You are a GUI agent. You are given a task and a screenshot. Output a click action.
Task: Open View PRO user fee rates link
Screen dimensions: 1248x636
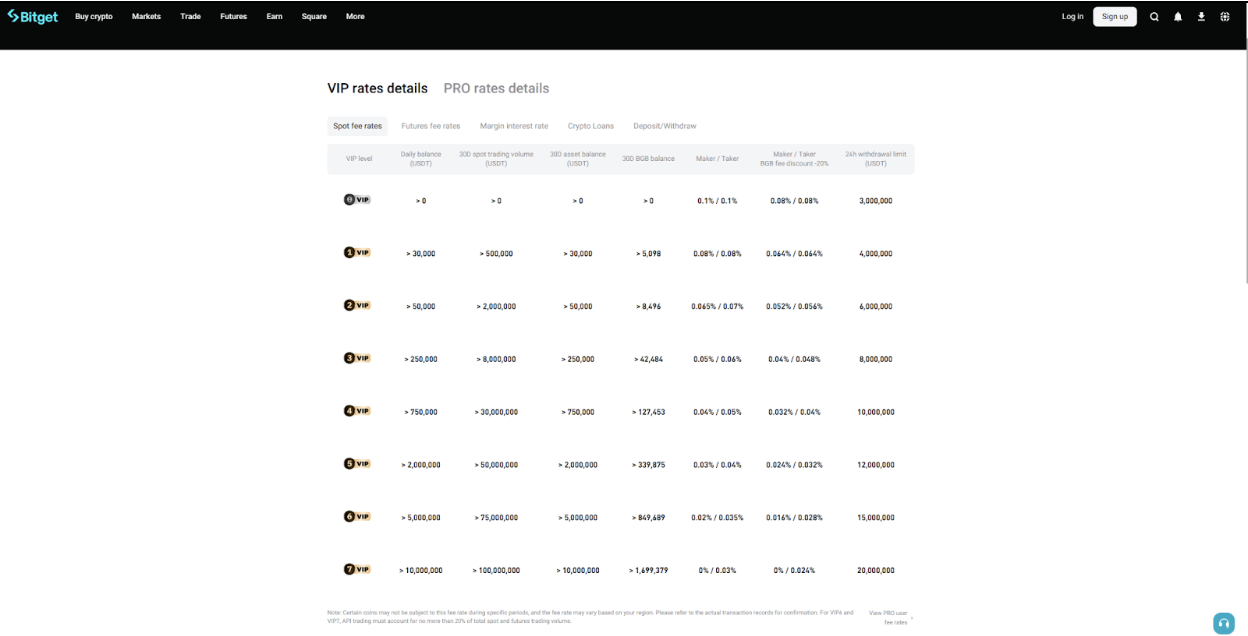click(889, 617)
